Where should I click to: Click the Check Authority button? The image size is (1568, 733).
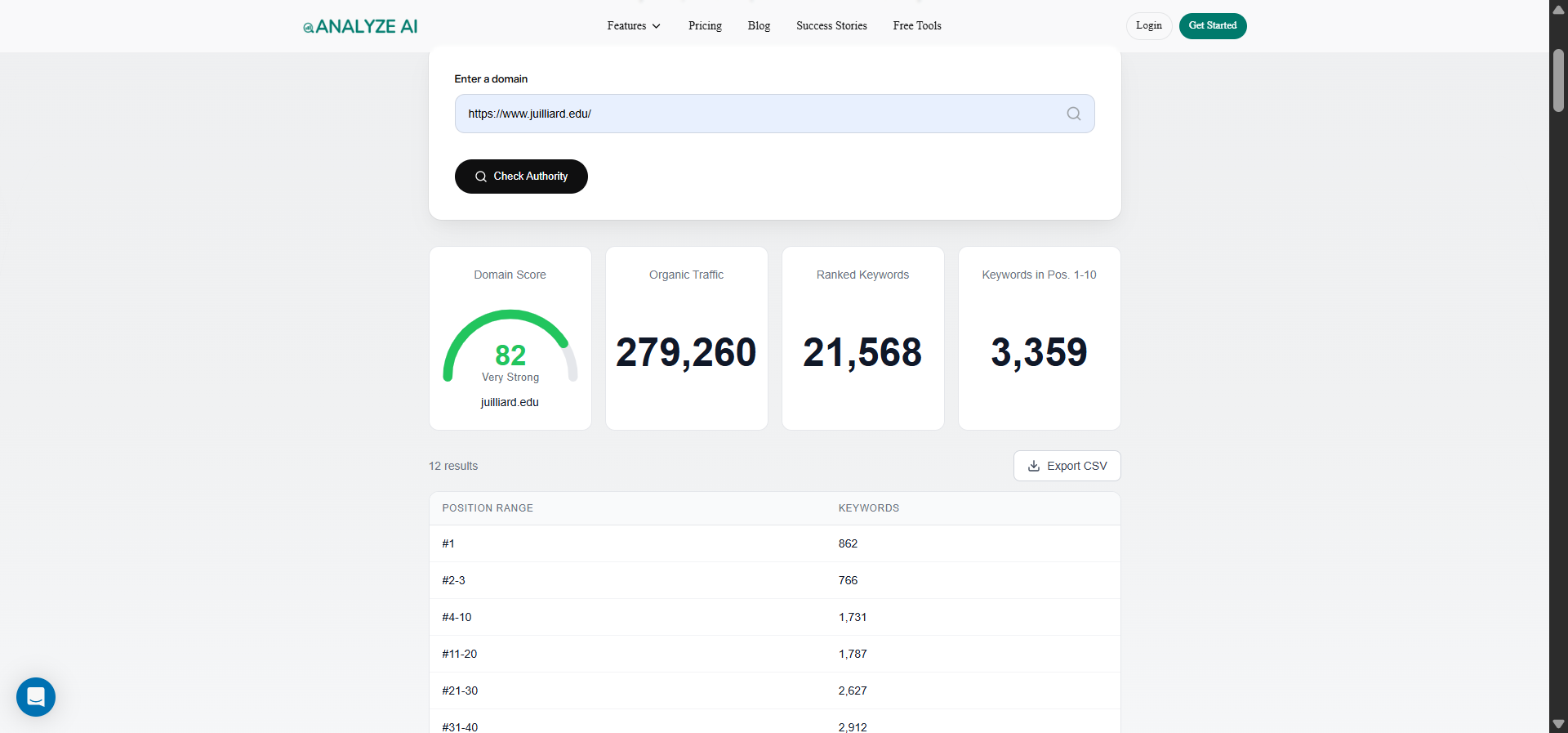521,177
